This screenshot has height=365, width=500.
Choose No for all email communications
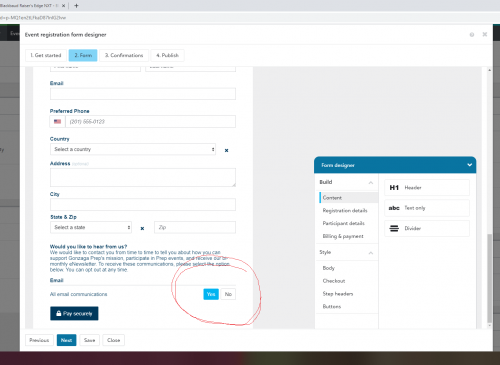(x=228, y=294)
